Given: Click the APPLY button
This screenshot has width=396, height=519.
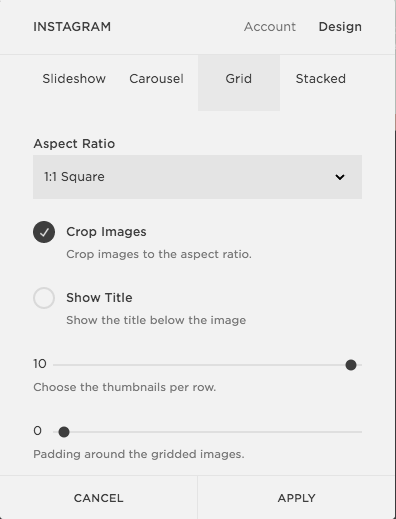Looking at the screenshot, I should tap(296, 498).
